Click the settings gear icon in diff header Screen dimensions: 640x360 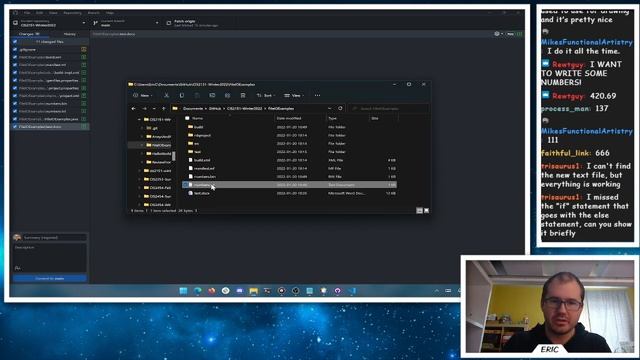[497, 34]
